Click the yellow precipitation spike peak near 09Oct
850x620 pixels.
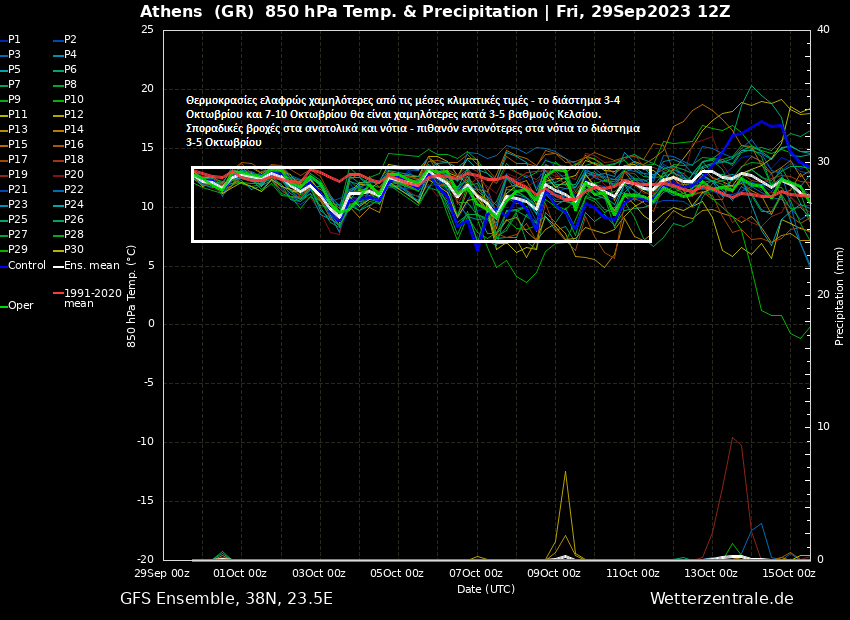pyautogui.click(x=565, y=471)
